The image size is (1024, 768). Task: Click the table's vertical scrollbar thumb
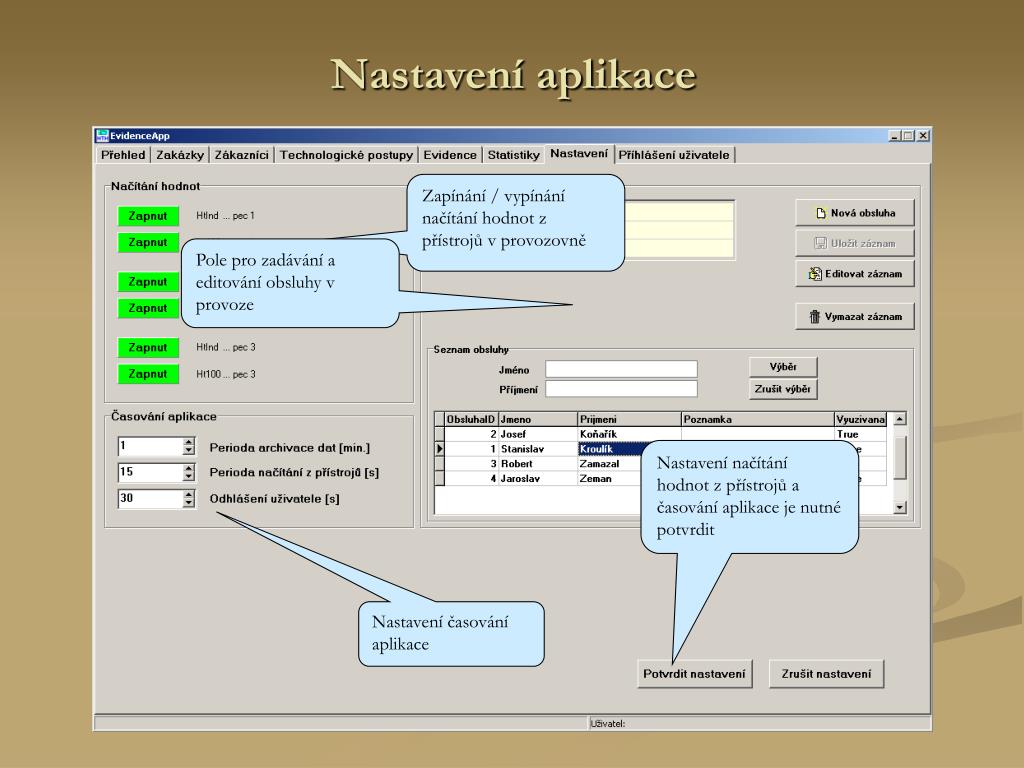tap(900, 457)
